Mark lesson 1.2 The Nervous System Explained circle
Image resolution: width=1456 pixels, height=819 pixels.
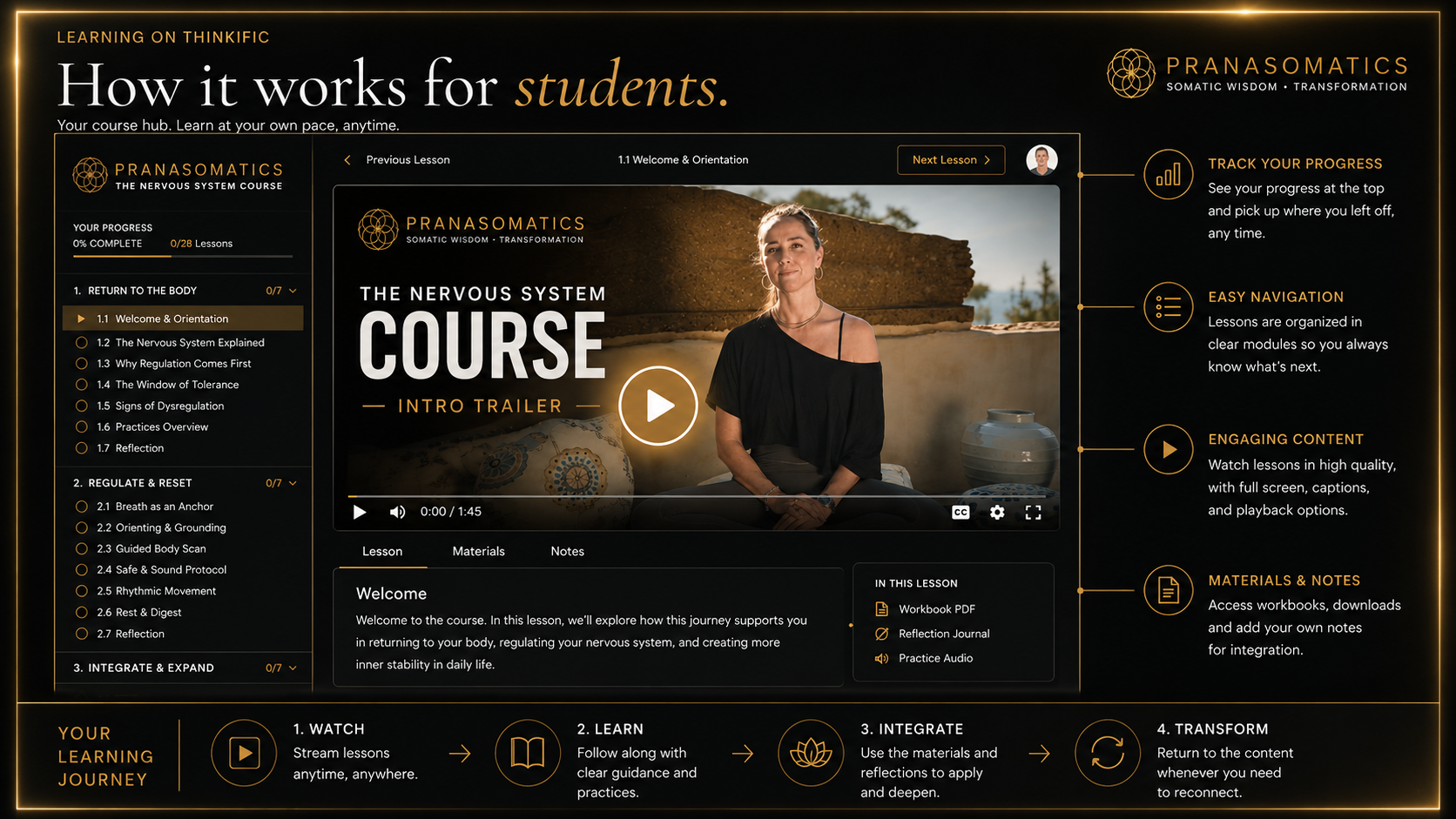[x=81, y=343]
